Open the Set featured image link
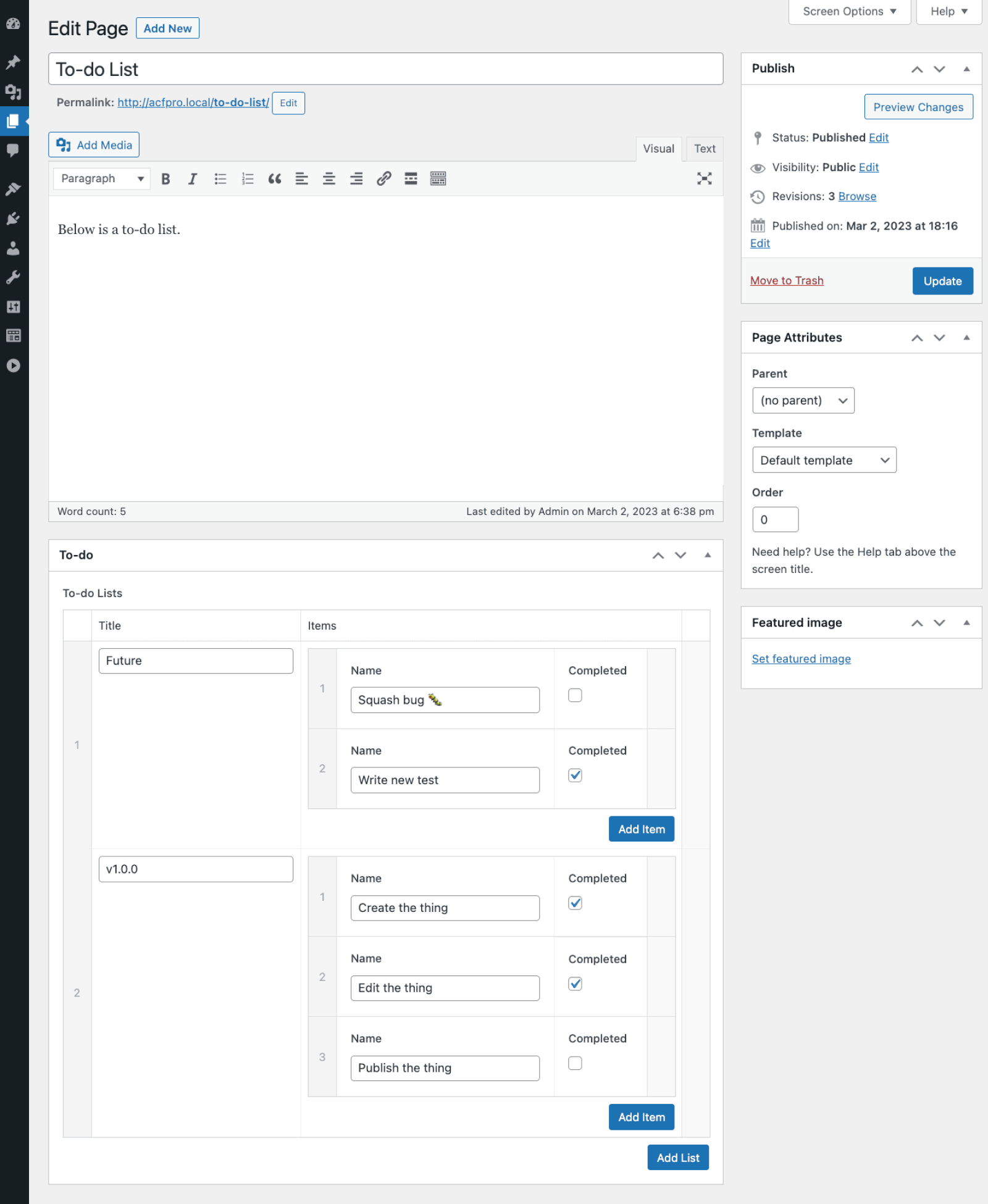The image size is (988, 1204). (x=801, y=658)
